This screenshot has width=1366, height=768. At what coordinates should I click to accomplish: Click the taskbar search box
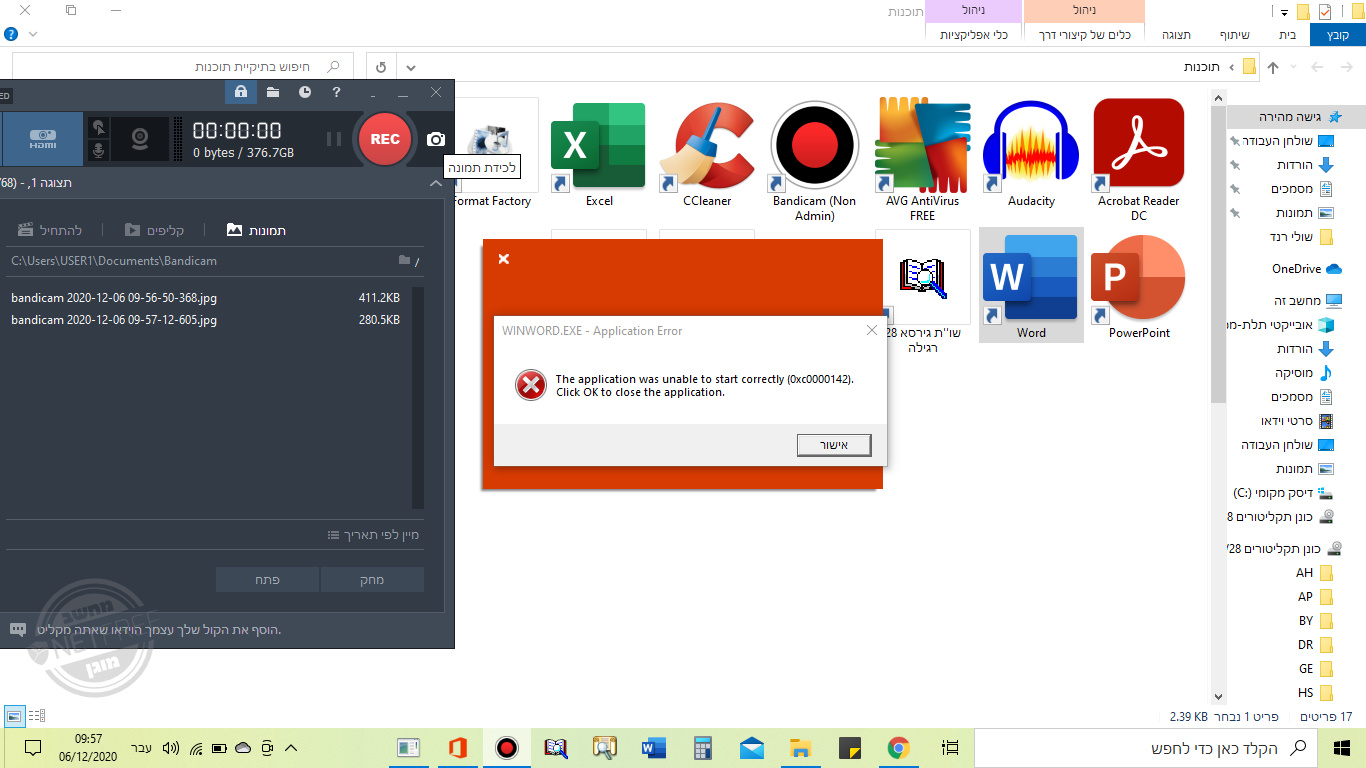point(1146,747)
